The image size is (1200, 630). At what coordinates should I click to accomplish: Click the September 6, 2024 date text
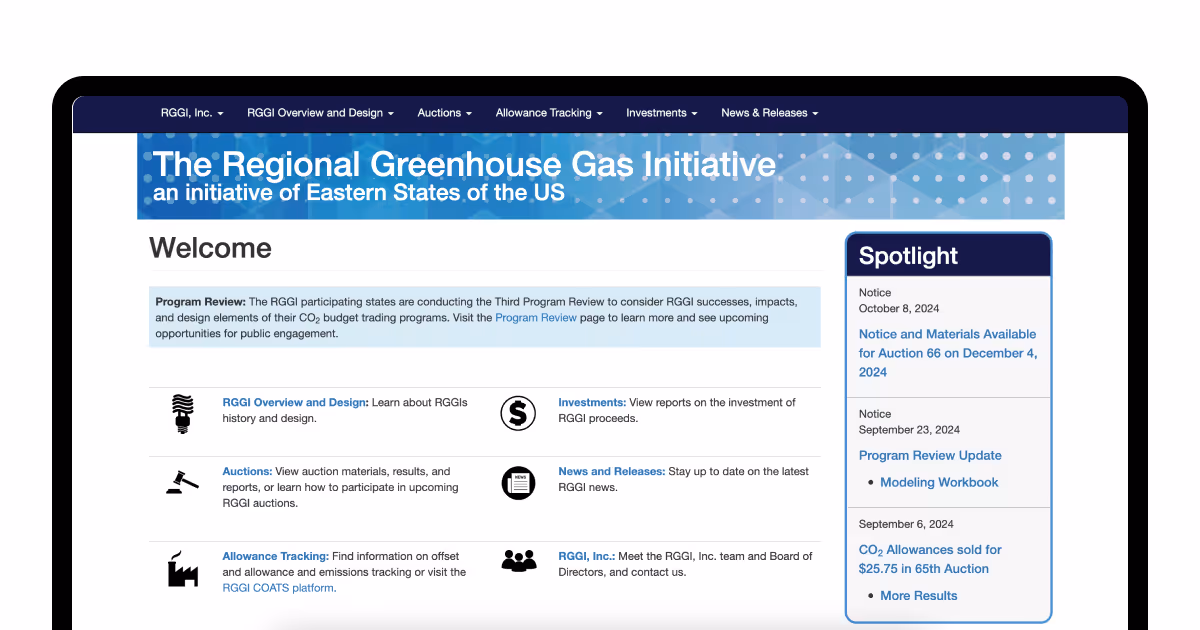[906, 523]
